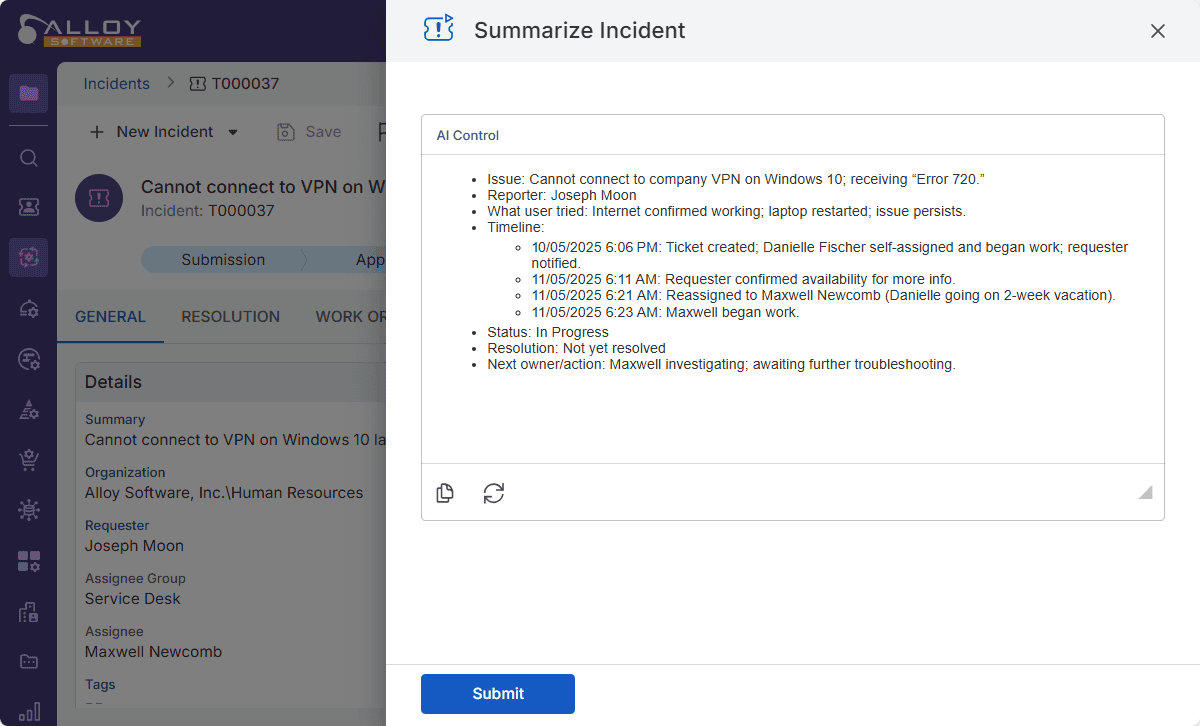Viewport: 1200px width, 726px height.
Task: Open the contact card sidebar icon
Action: tap(29, 207)
